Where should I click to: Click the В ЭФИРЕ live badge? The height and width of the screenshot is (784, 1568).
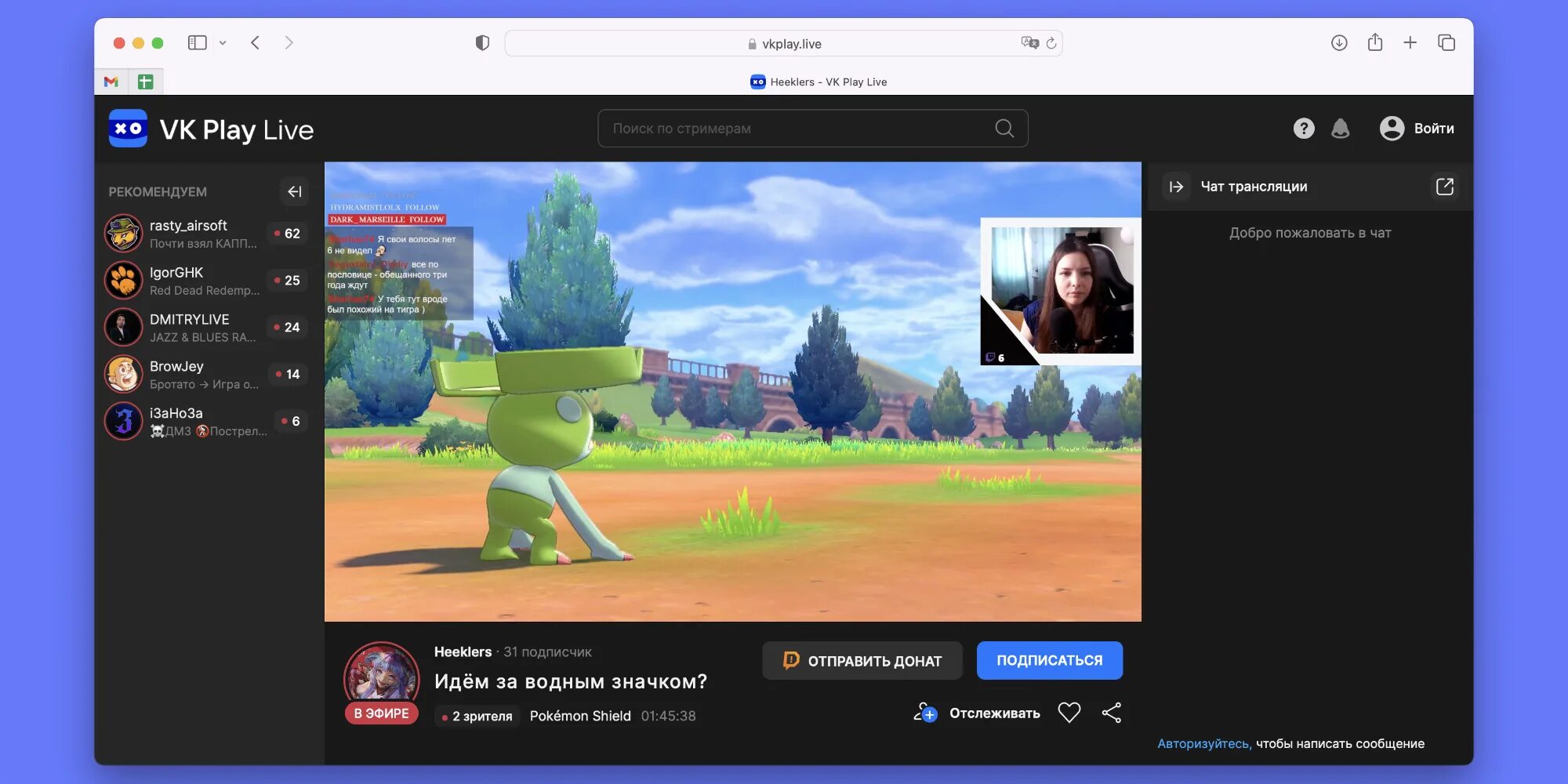[x=382, y=713]
